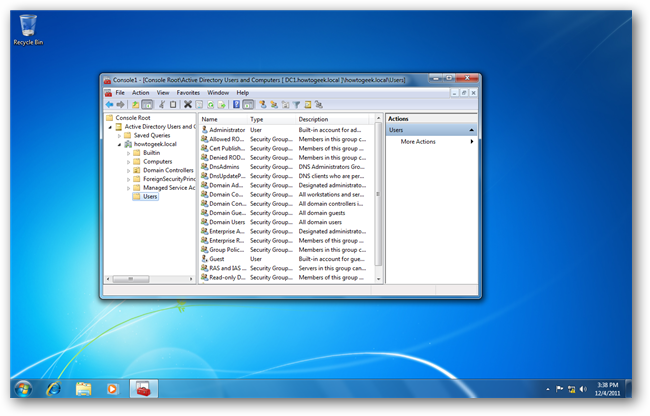This screenshot has height=416, width=650.
Task: Click the Up one level folder icon
Action: 136,104
